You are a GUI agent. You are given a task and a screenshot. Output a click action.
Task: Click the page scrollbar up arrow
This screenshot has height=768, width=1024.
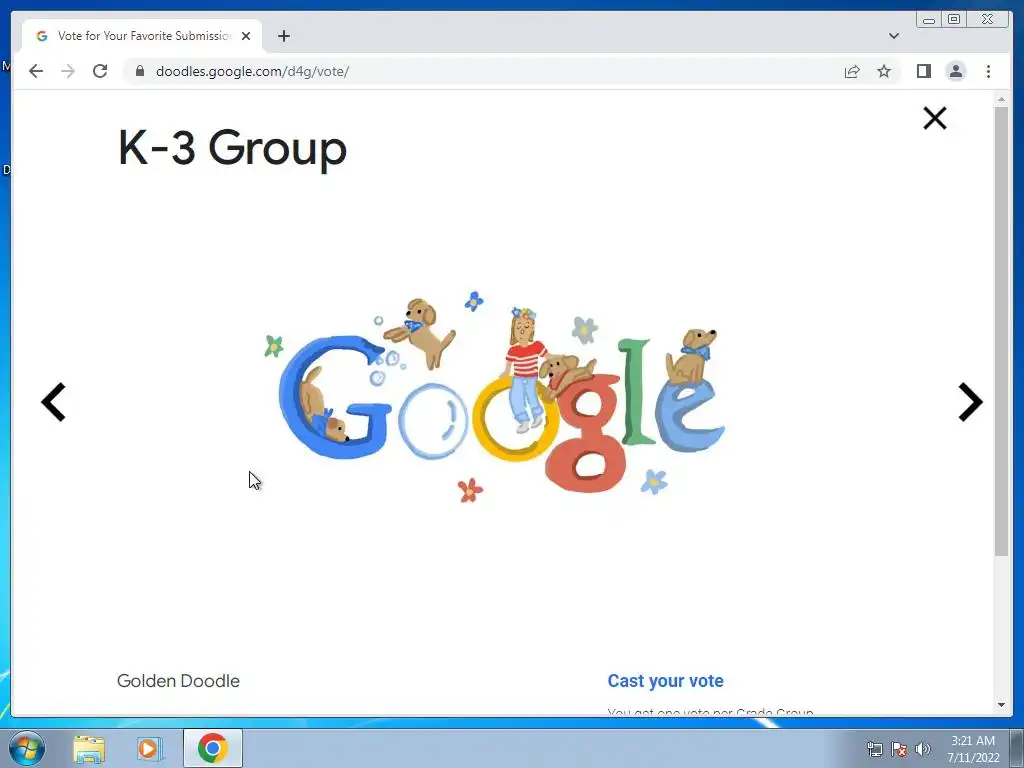point(1001,100)
